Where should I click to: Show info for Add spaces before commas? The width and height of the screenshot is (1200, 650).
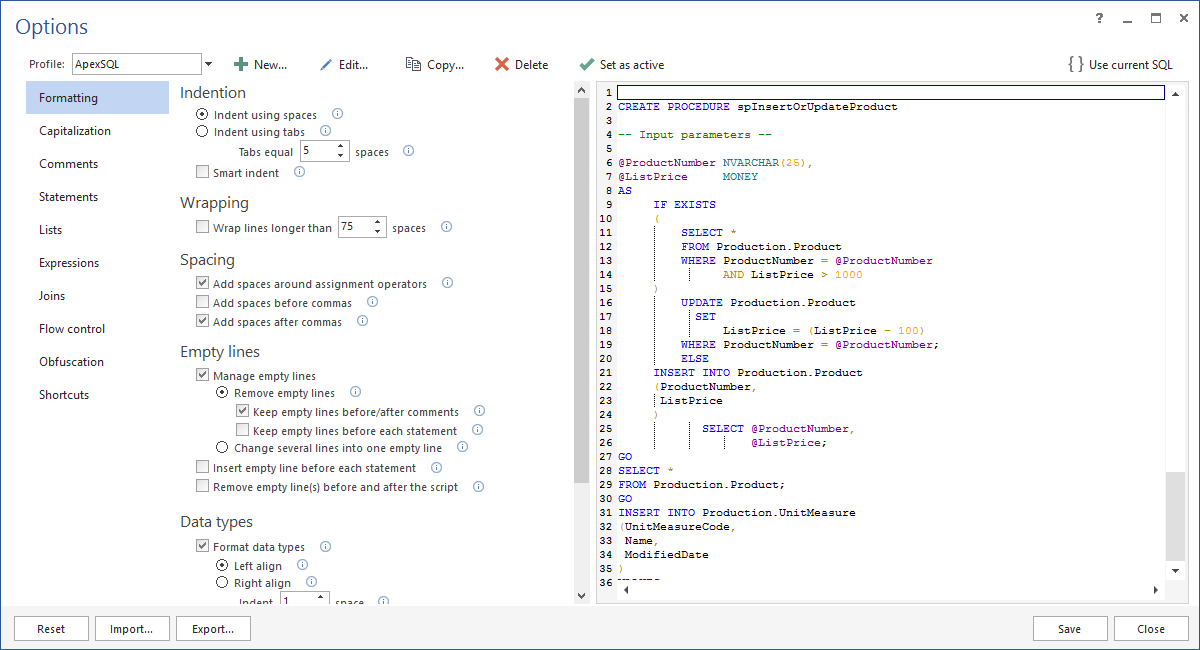point(372,302)
